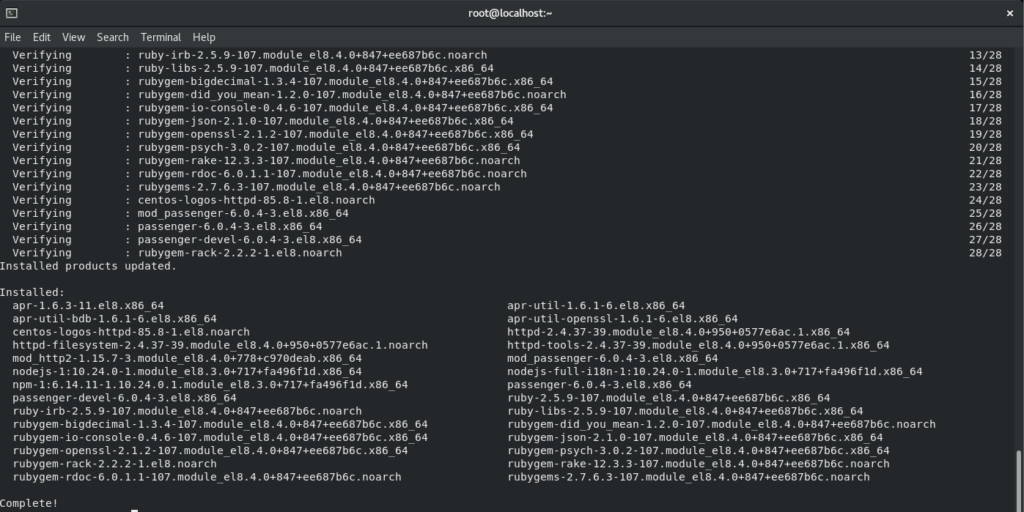Click rubygems-2.7.6.3-107 installed entry

point(688,477)
